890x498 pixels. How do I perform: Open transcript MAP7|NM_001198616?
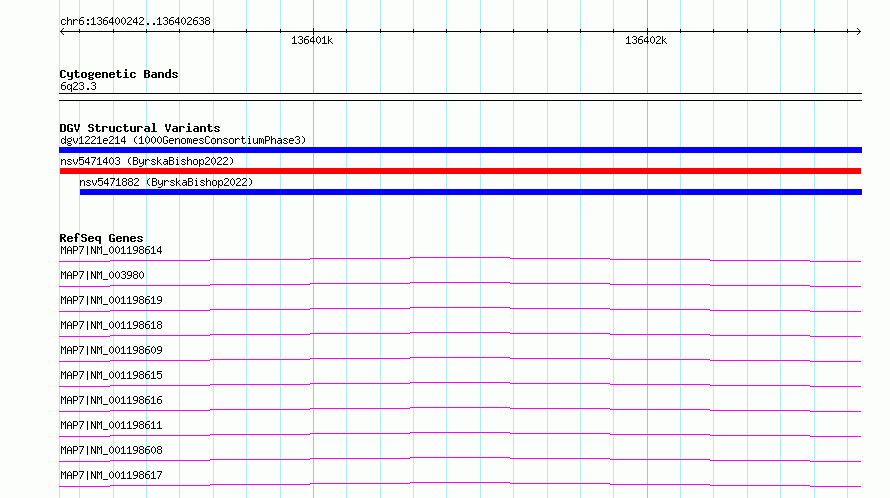[x=111, y=400]
